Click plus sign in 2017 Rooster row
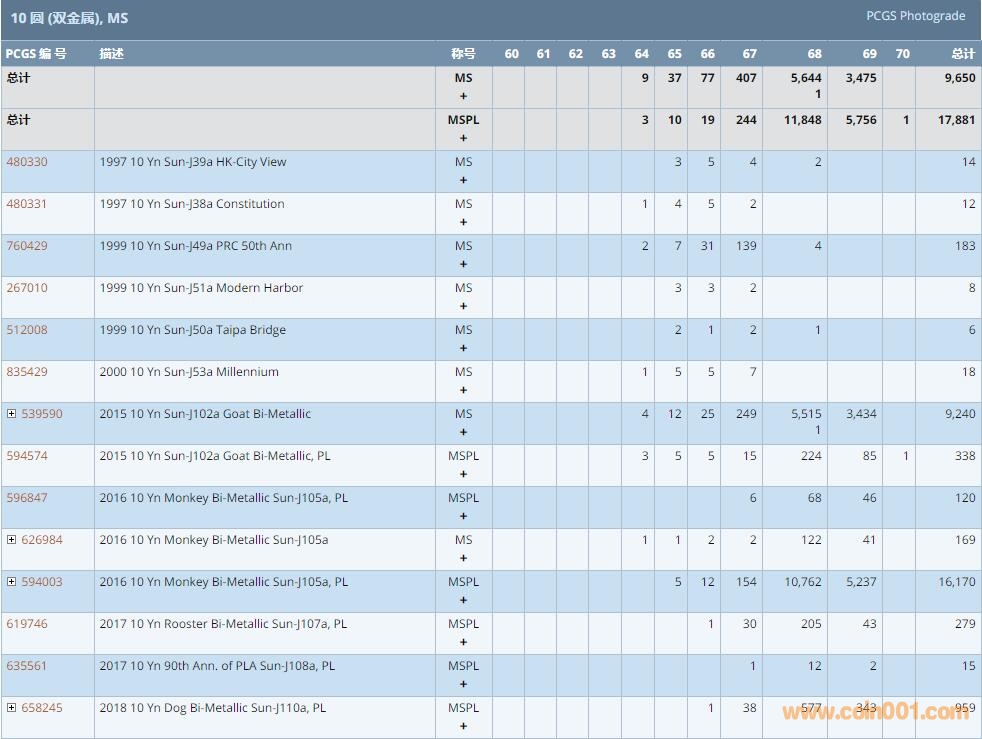Screen dimensions: 982x739 tap(463, 643)
